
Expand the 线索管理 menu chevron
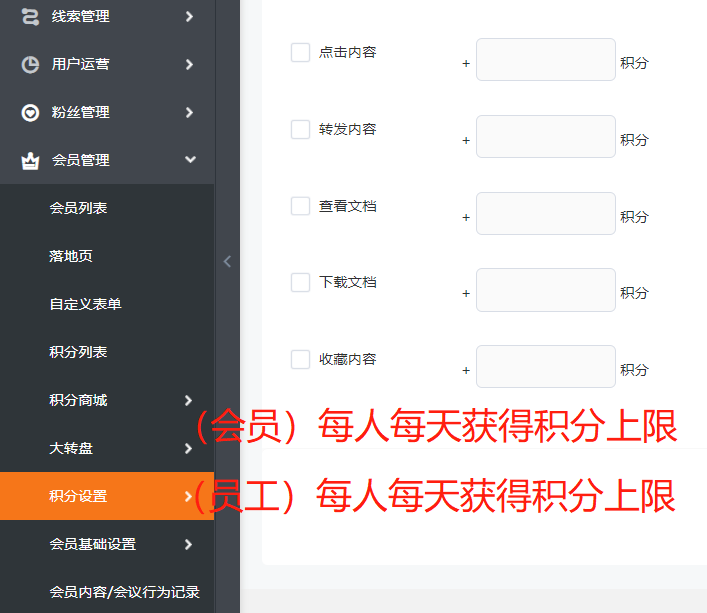point(189,16)
